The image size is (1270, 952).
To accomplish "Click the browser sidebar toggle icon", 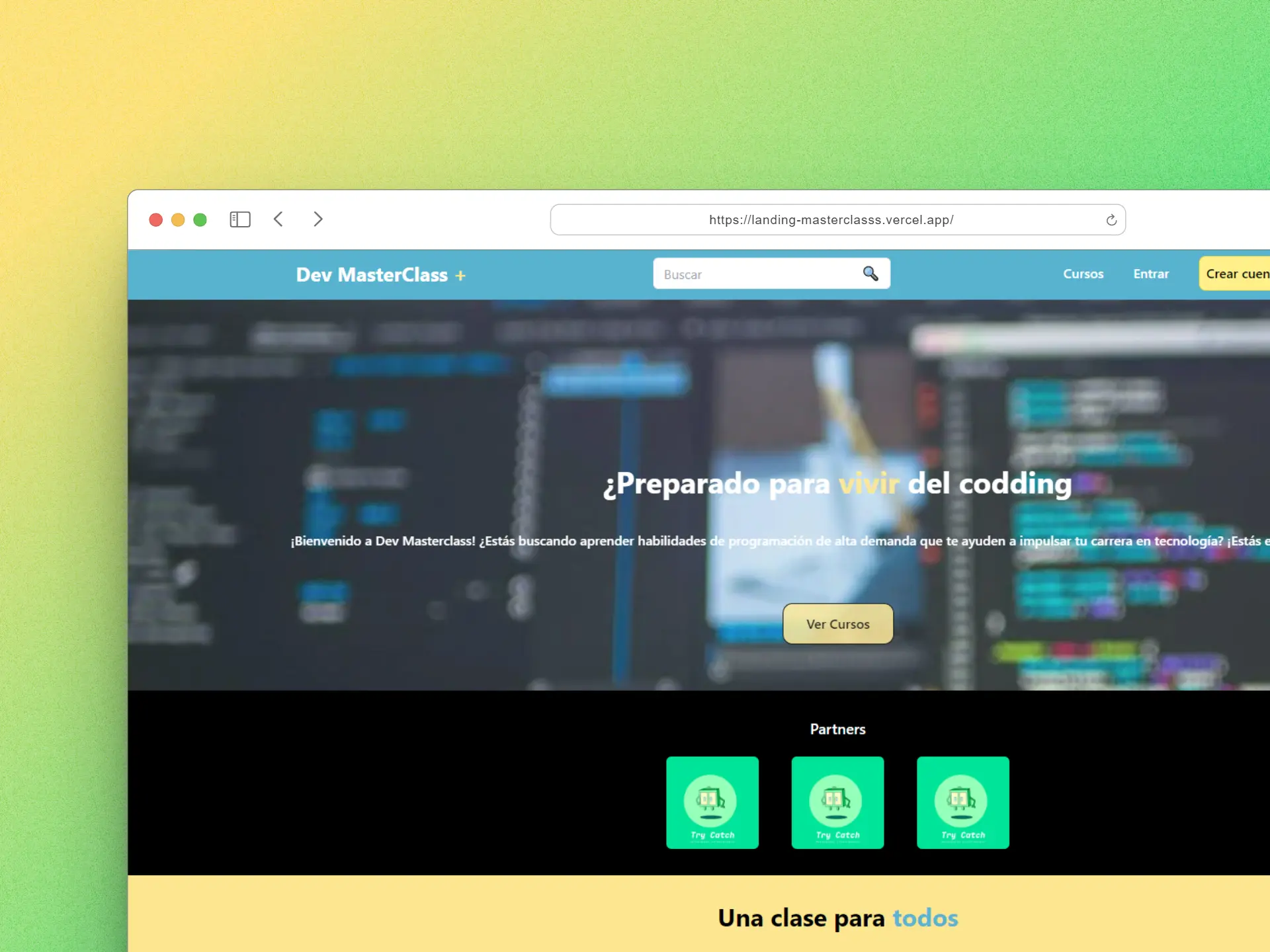I will [240, 219].
